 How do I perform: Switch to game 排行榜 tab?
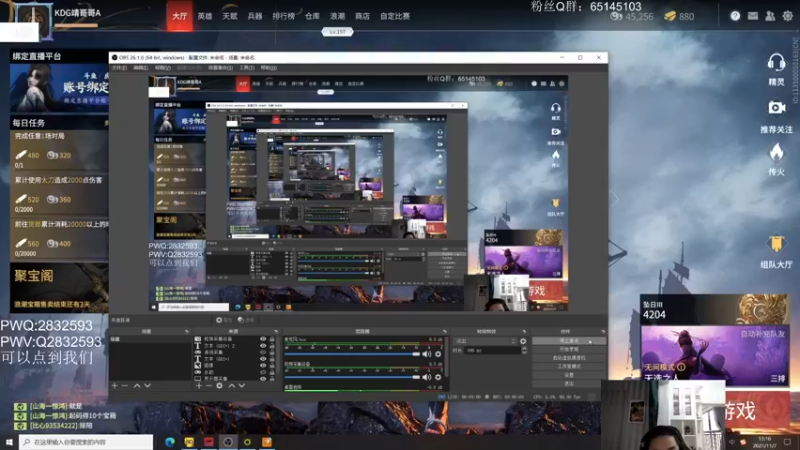pos(284,16)
